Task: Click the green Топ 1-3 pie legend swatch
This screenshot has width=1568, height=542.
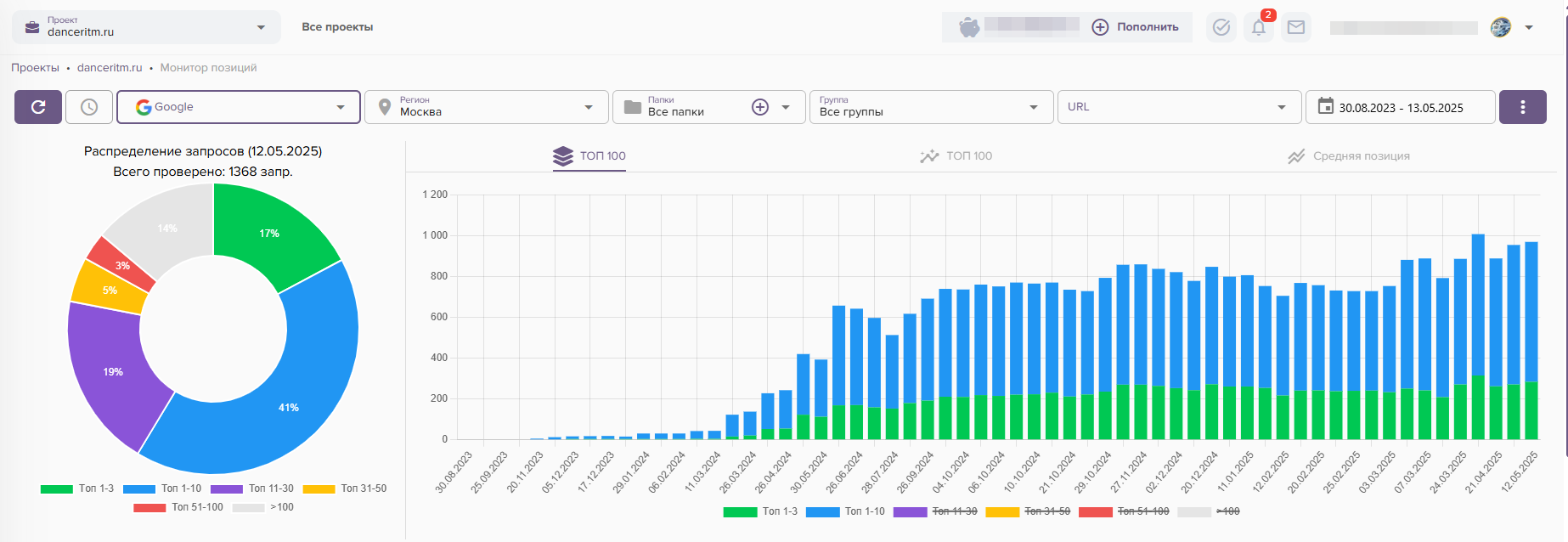Action: click(57, 488)
